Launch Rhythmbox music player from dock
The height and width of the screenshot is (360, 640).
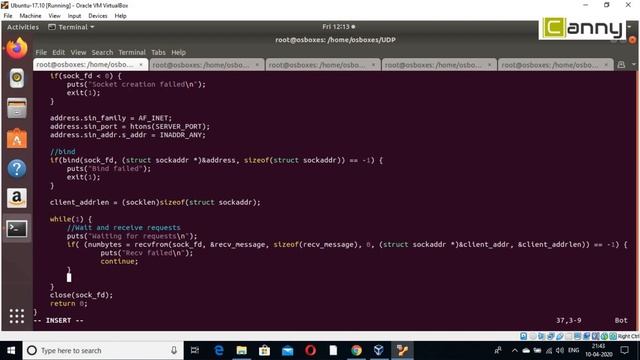(17, 78)
